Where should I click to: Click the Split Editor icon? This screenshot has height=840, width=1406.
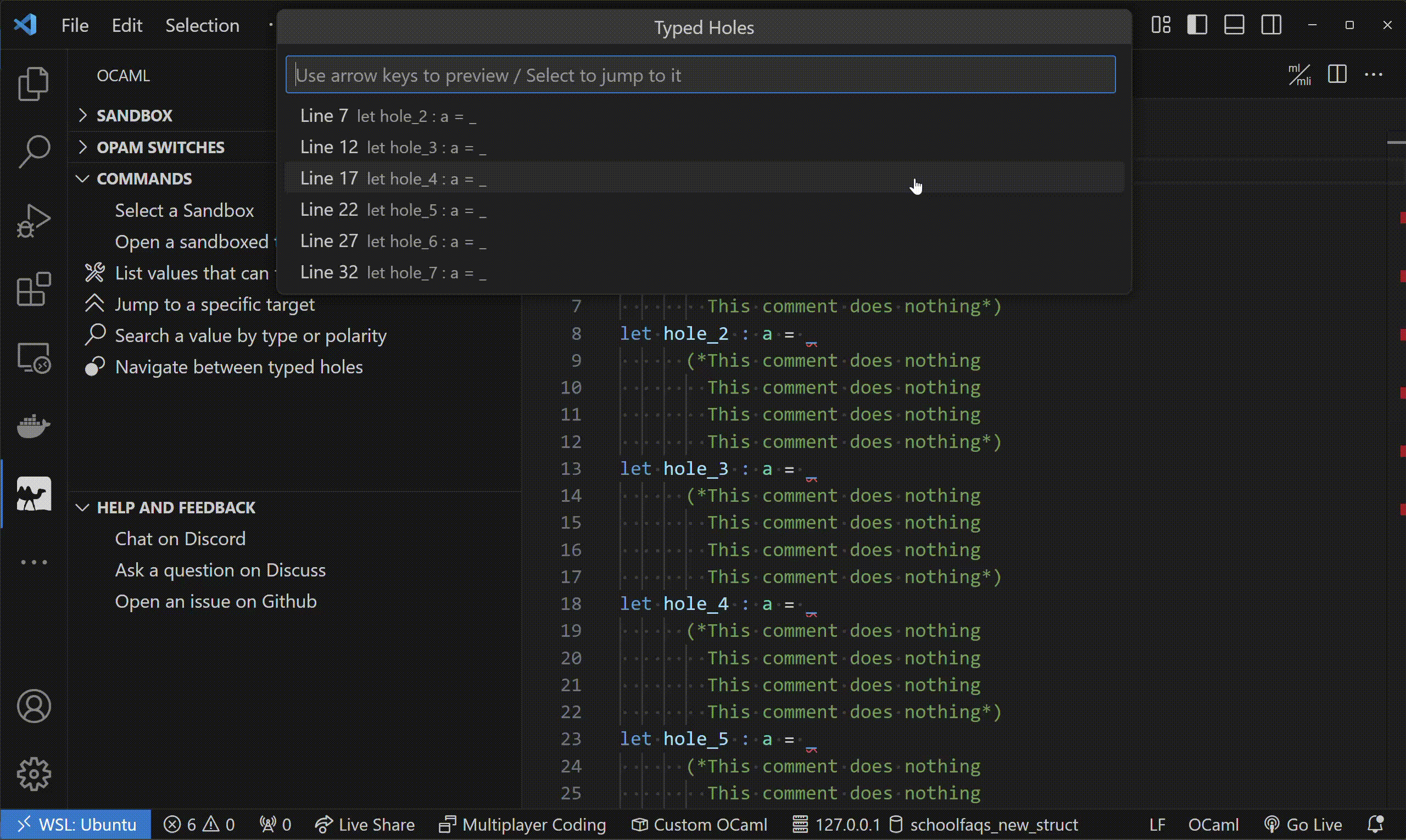coord(1337,74)
